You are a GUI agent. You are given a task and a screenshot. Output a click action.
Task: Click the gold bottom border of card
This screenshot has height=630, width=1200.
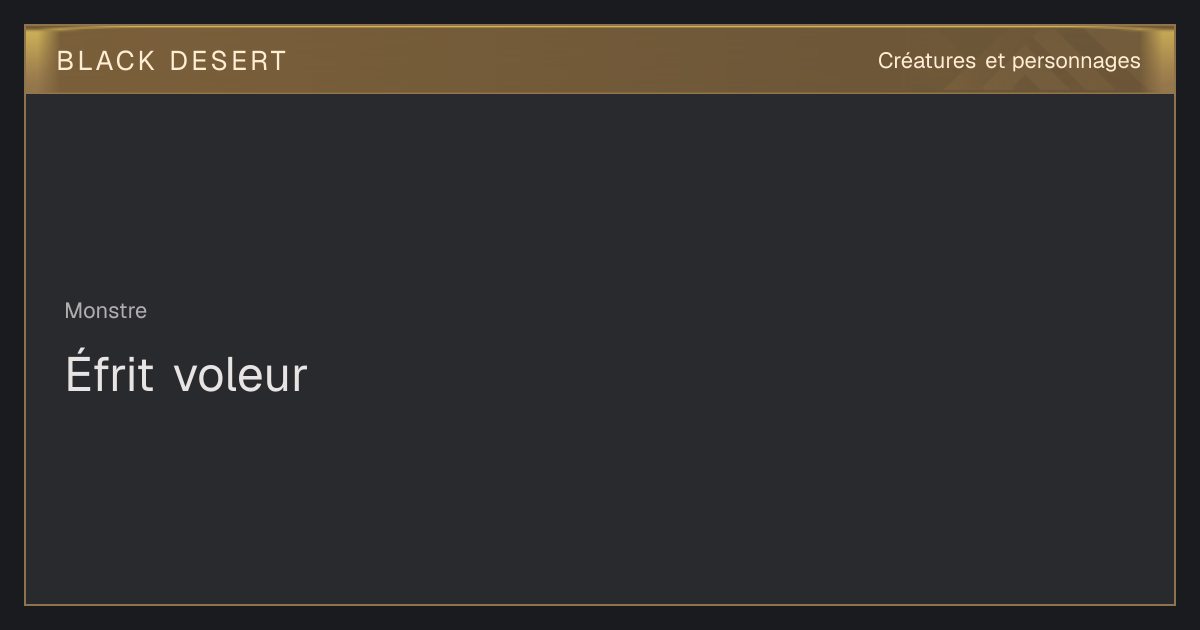pos(600,605)
